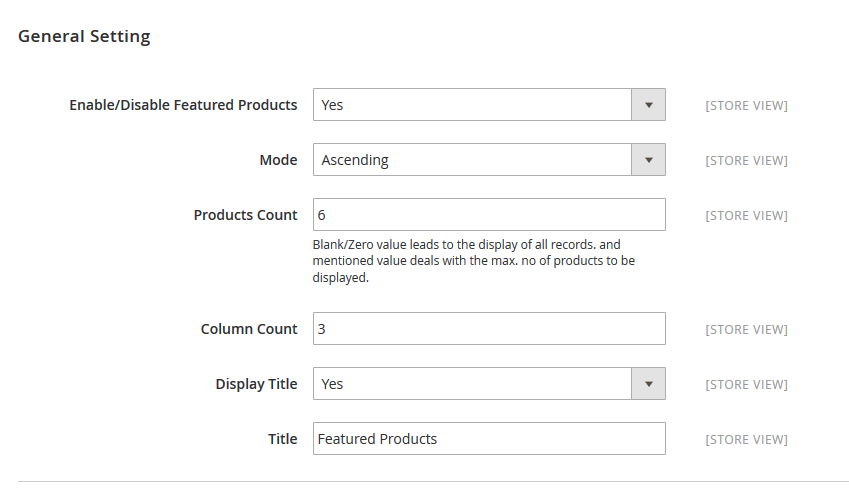Viewport: 849px width, 488px height.
Task: Focus the Products Count input field
Action: 489,215
